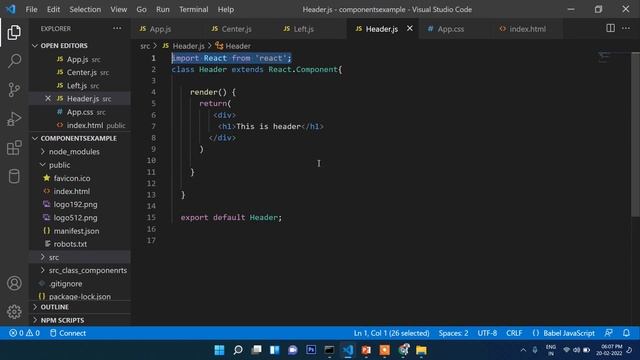
Task: Click the VS Code logo in title bar
Action: 11,9
